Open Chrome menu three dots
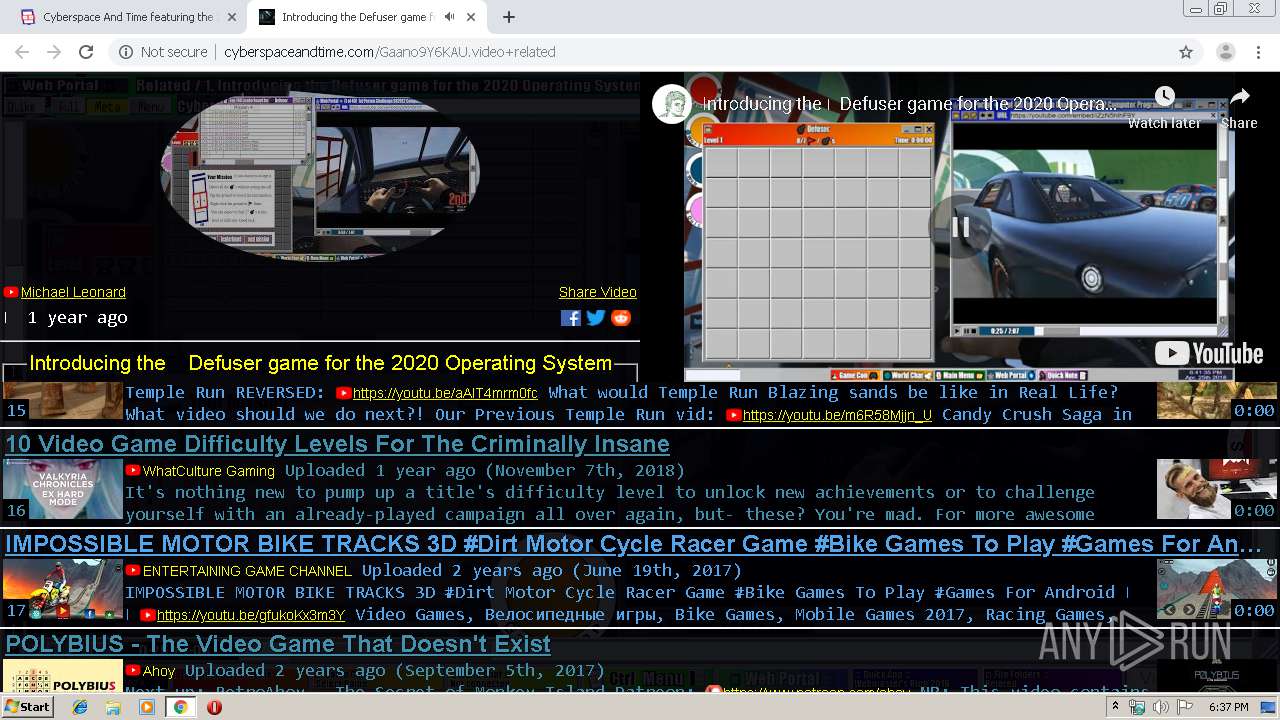 1258,52
